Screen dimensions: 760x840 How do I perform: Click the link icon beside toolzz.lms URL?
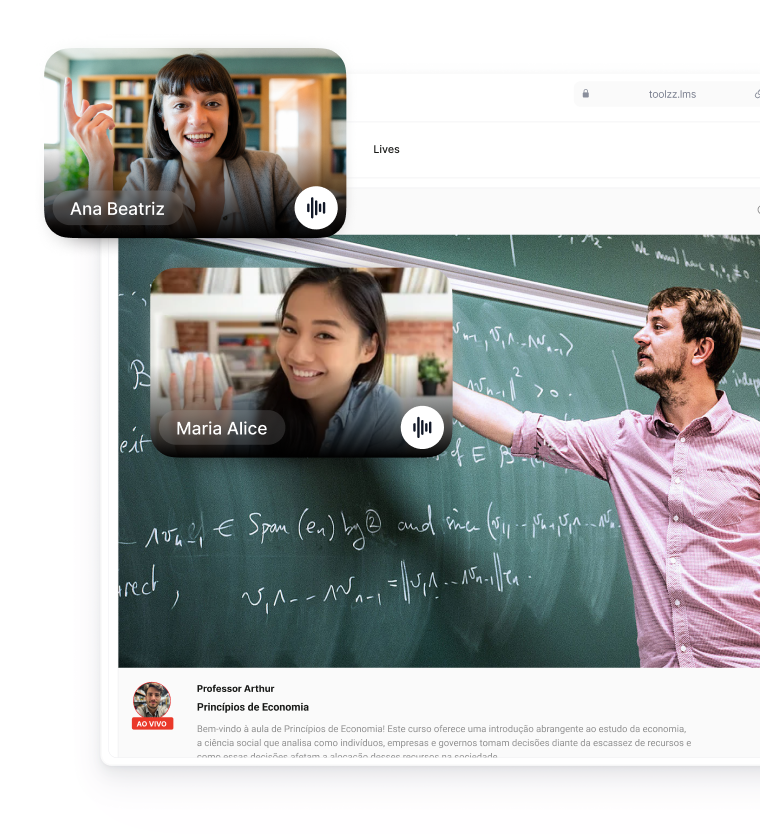tap(756, 94)
